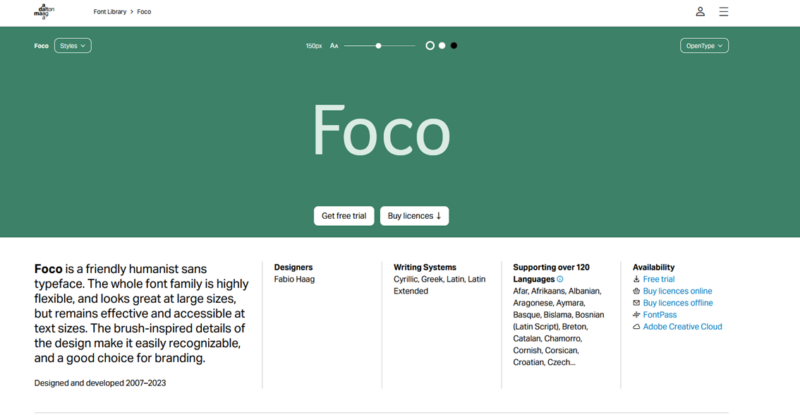800x415 pixels.
Task: Expand the Styles dropdown
Action: tap(73, 46)
